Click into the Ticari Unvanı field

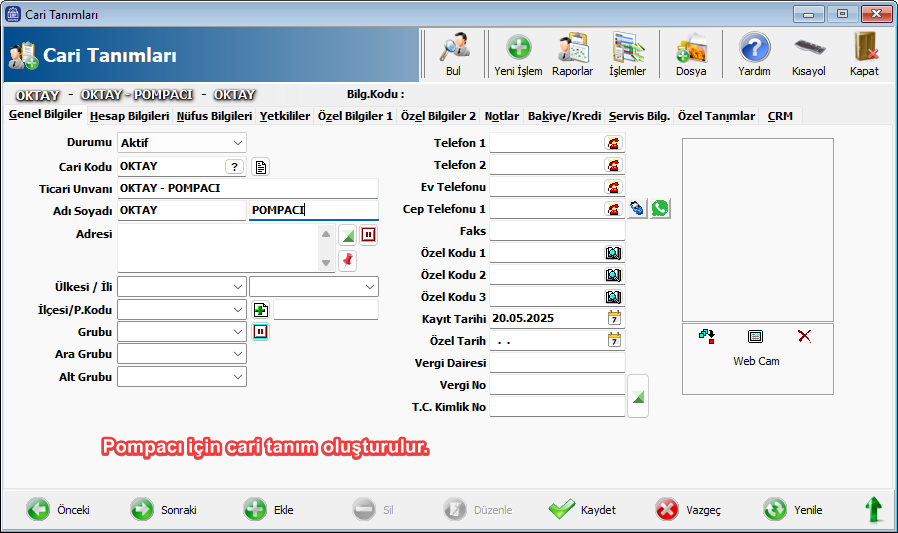tap(247, 188)
